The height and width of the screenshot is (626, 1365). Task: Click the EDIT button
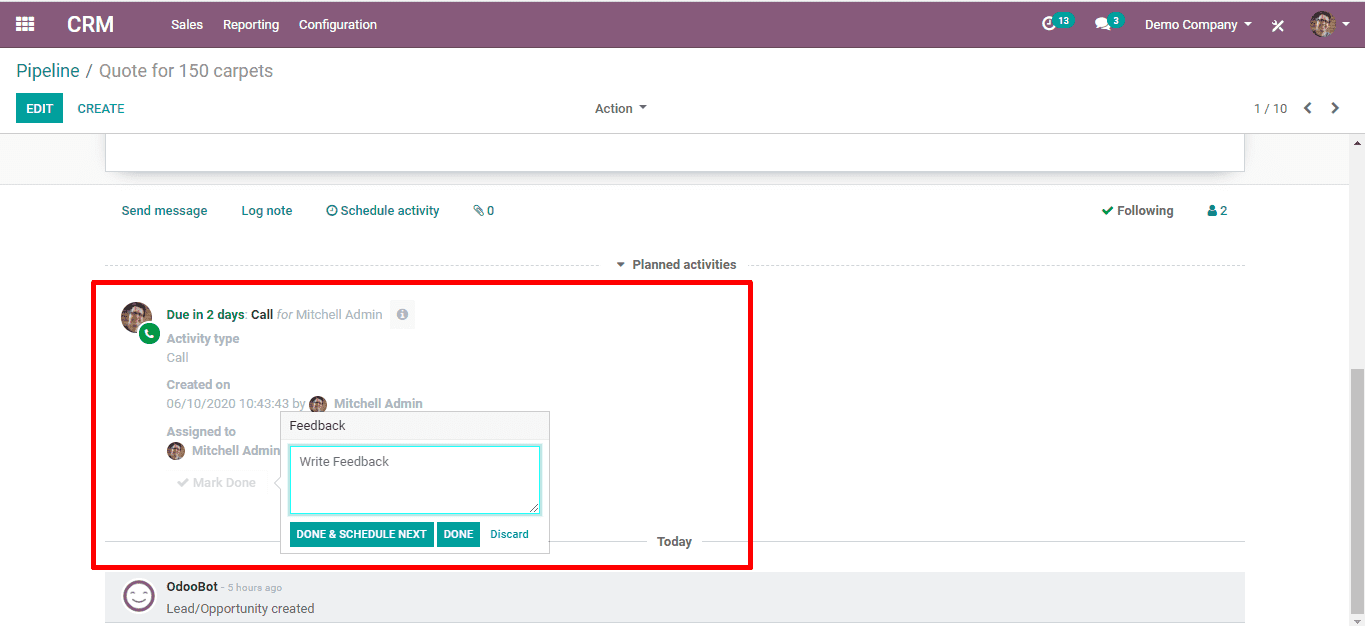click(x=39, y=108)
